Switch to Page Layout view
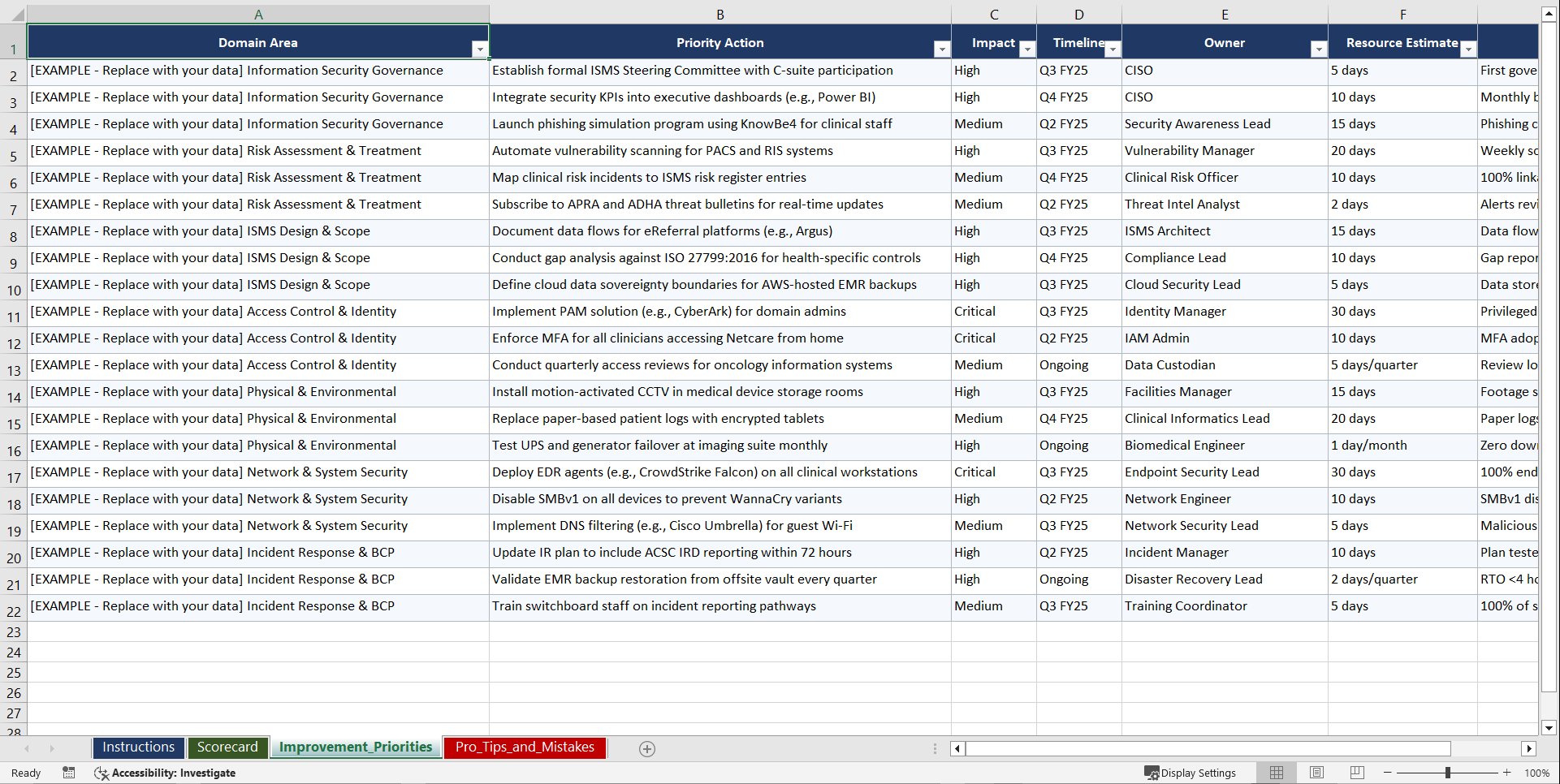The height and width of the screenshot is (784, 1560). pos(1316,773)
